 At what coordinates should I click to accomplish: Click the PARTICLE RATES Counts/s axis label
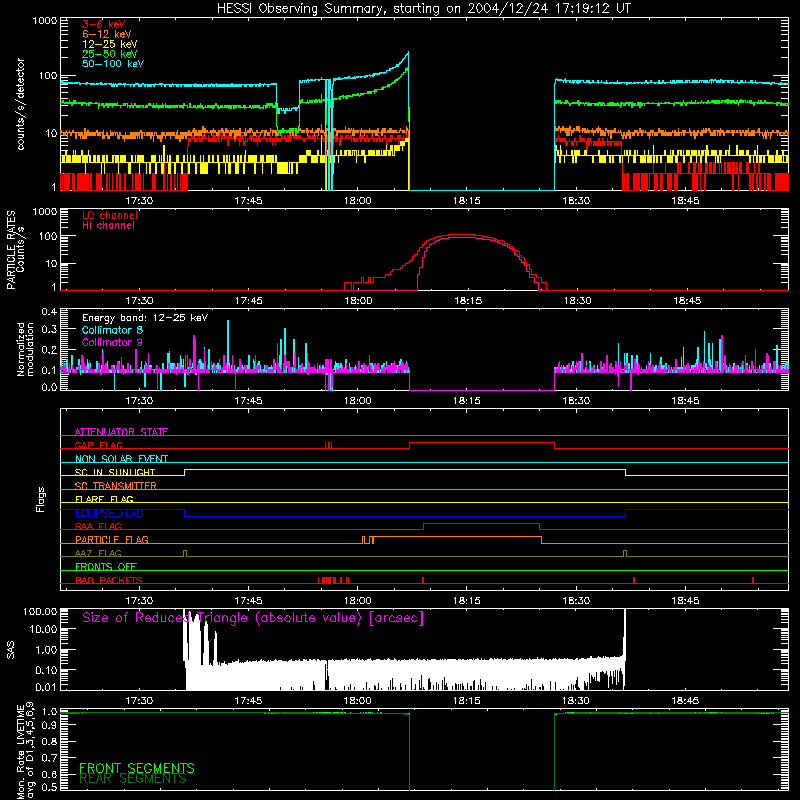[x=15, y=250]
